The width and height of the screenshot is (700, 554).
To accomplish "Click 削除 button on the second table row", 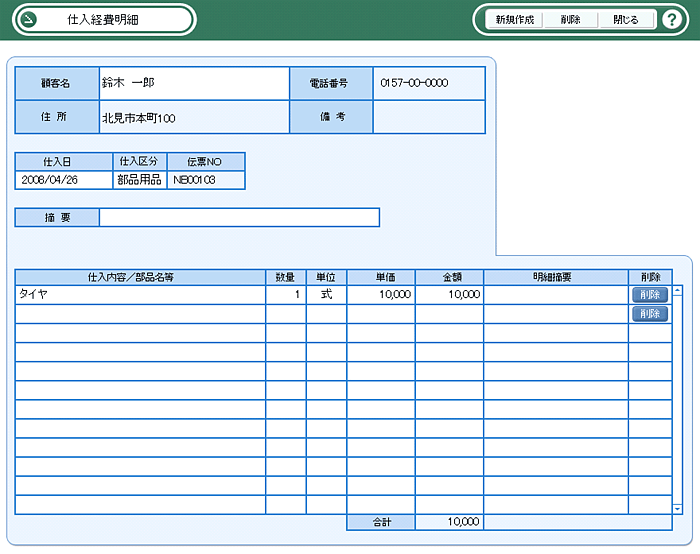I will tap(649, 314).
